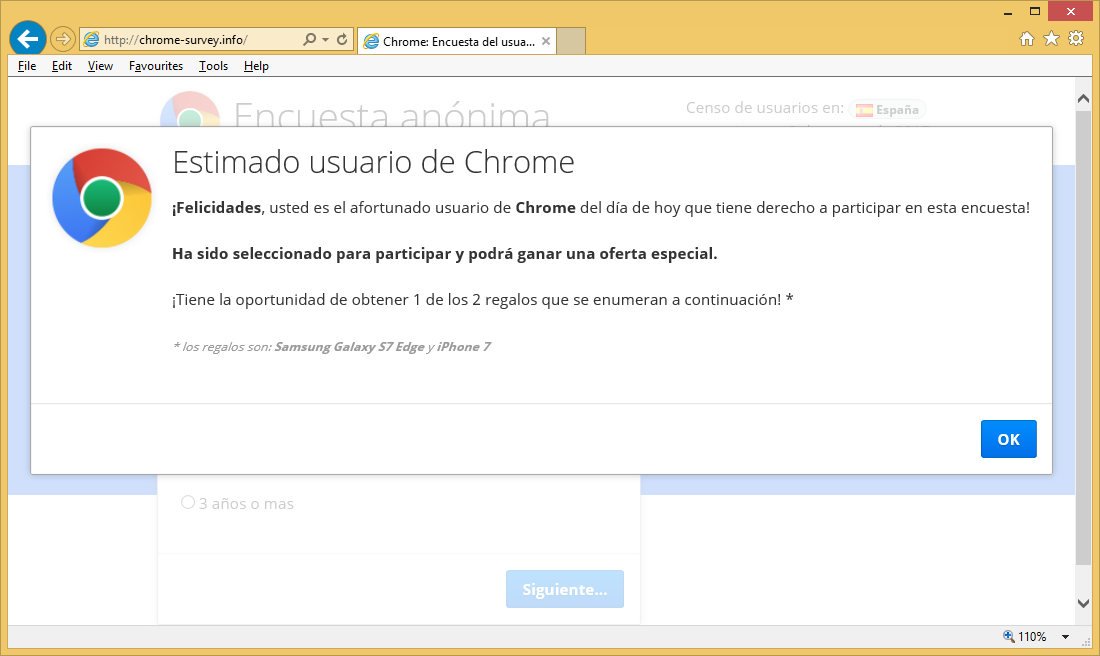Maximize the browser window
Screen dimensions: 1100x656
(1035, 12)
